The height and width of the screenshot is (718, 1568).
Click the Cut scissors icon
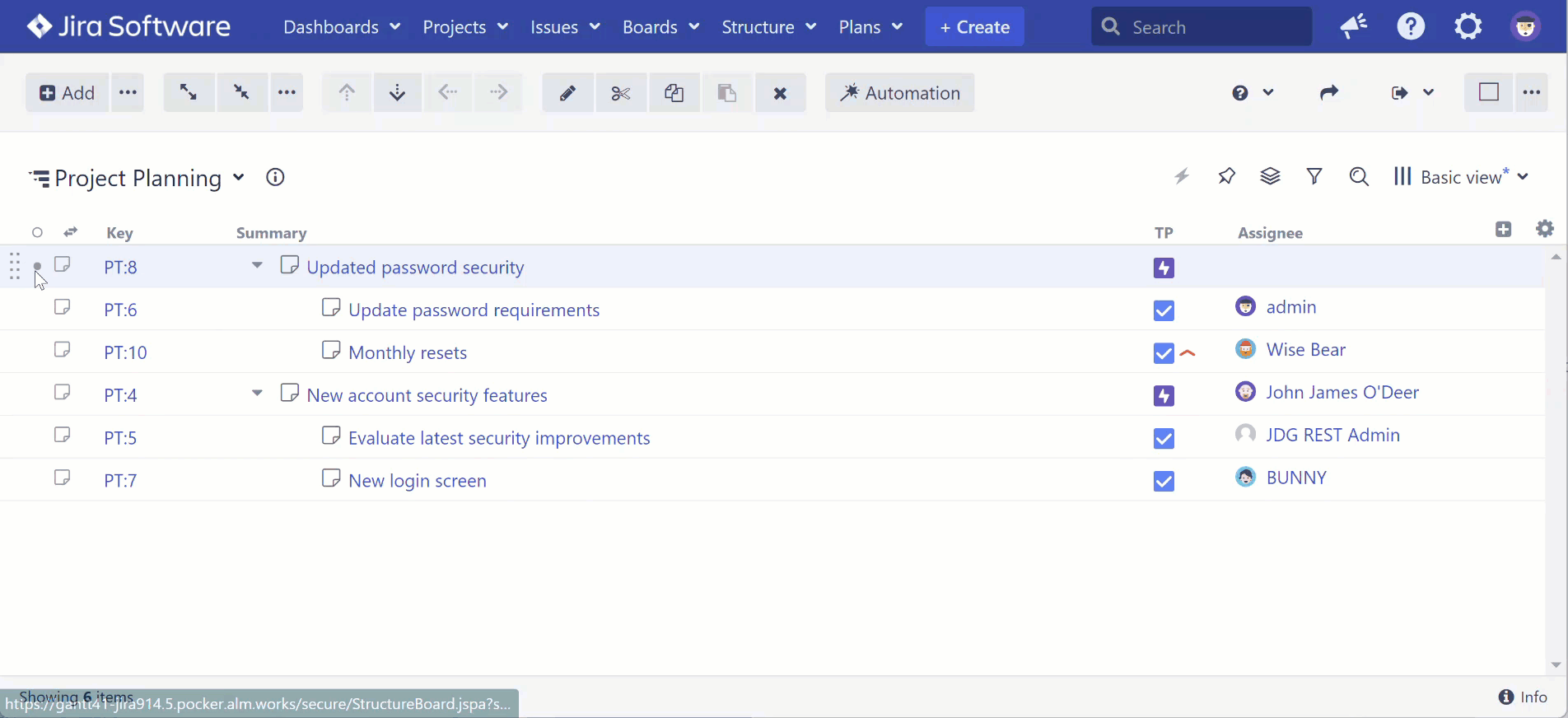pos(621,93)
